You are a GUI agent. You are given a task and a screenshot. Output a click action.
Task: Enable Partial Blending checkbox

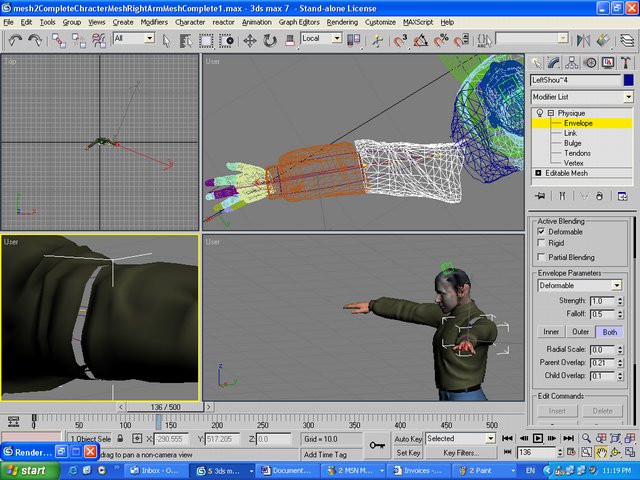click(x=542, y=257)
